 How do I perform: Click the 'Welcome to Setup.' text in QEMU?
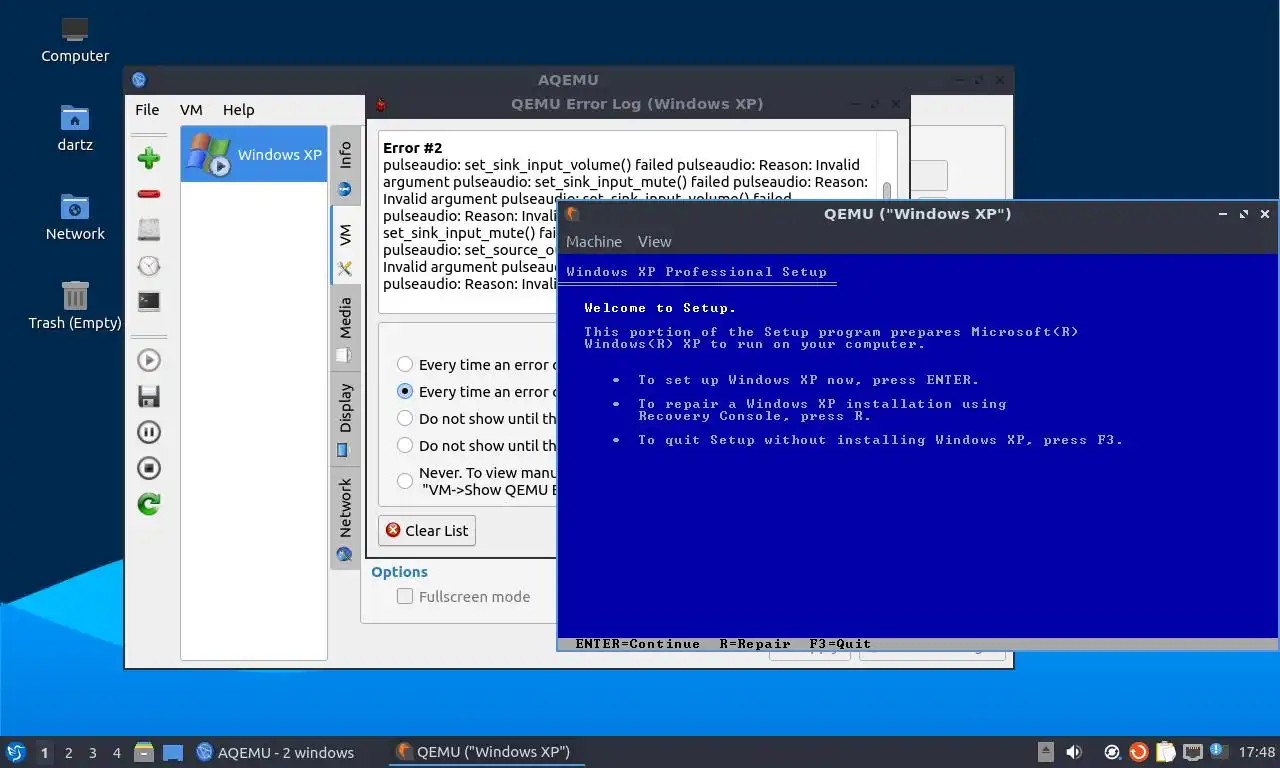click(660, 308)
